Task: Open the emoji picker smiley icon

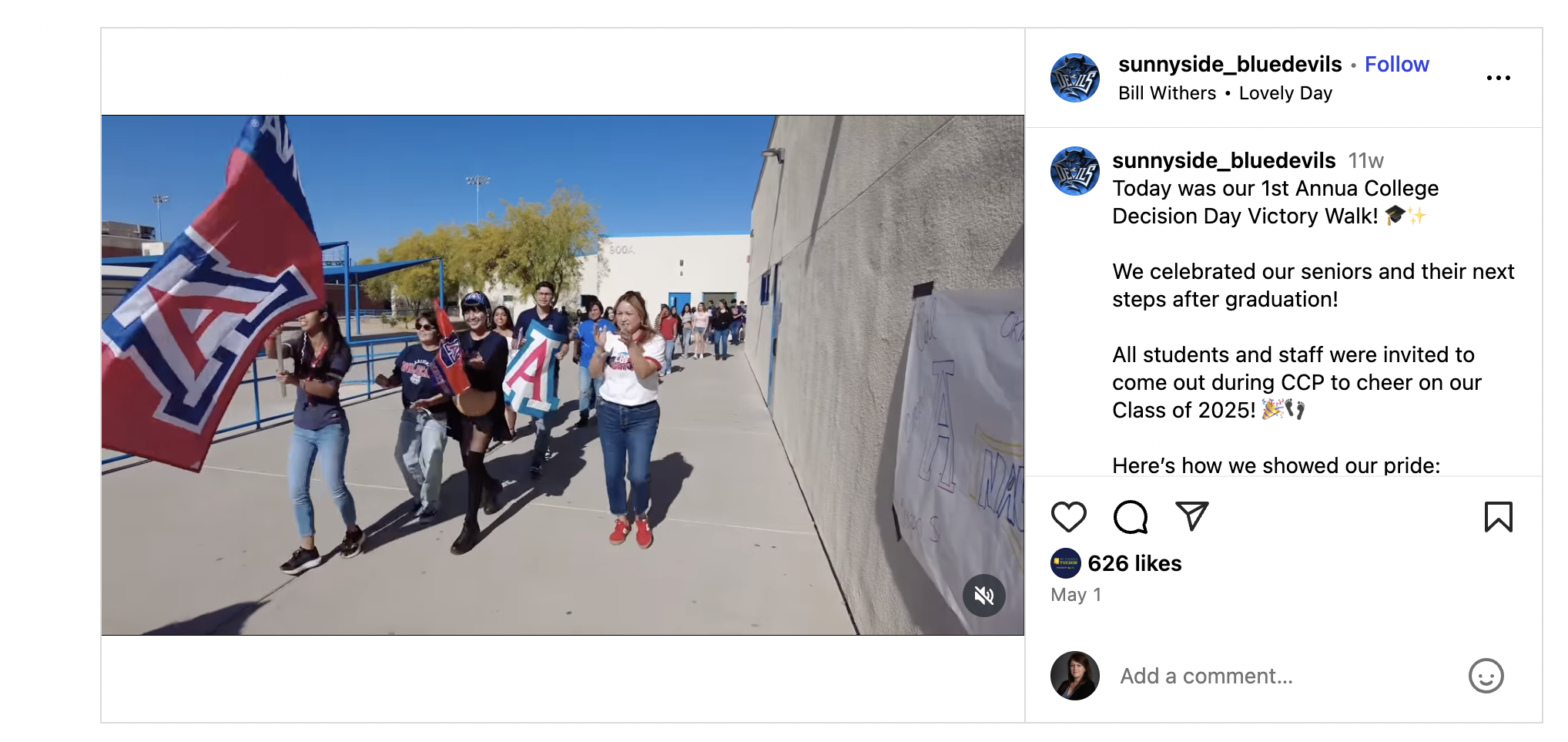Action: pyautogui.click(x=1486, y=677)
